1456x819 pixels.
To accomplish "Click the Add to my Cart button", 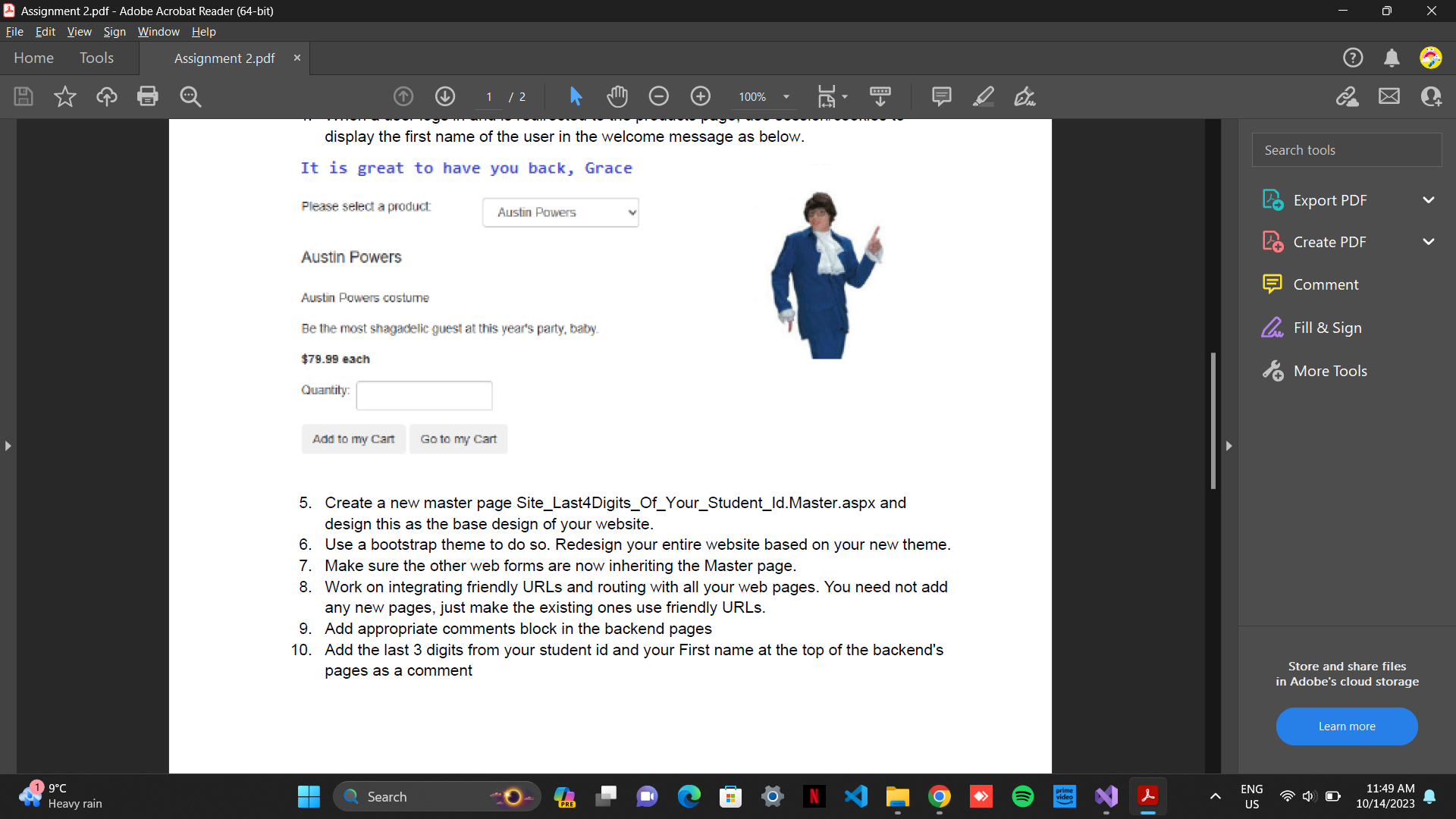I will (353, 438).
